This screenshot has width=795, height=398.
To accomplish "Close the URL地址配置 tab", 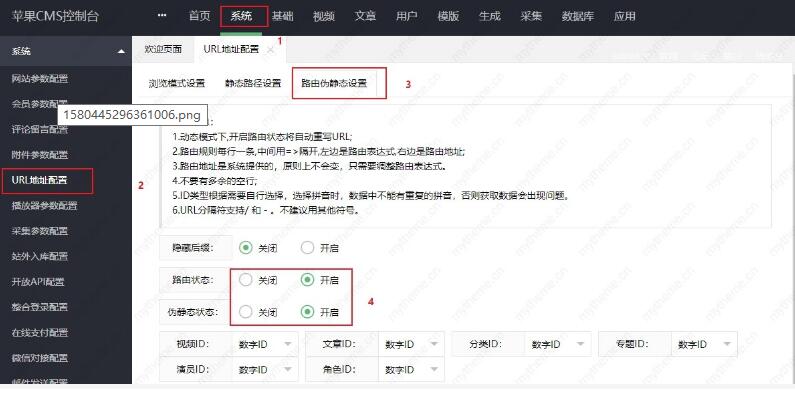I will pos(271,49).
